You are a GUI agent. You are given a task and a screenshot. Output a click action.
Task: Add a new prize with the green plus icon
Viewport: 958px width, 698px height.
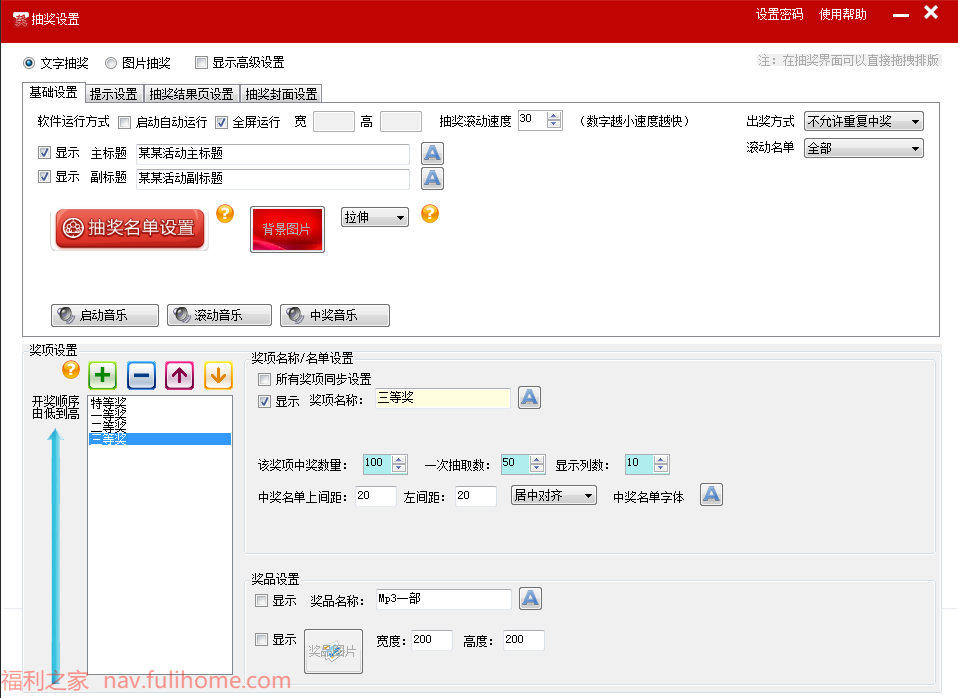[101, 375]
